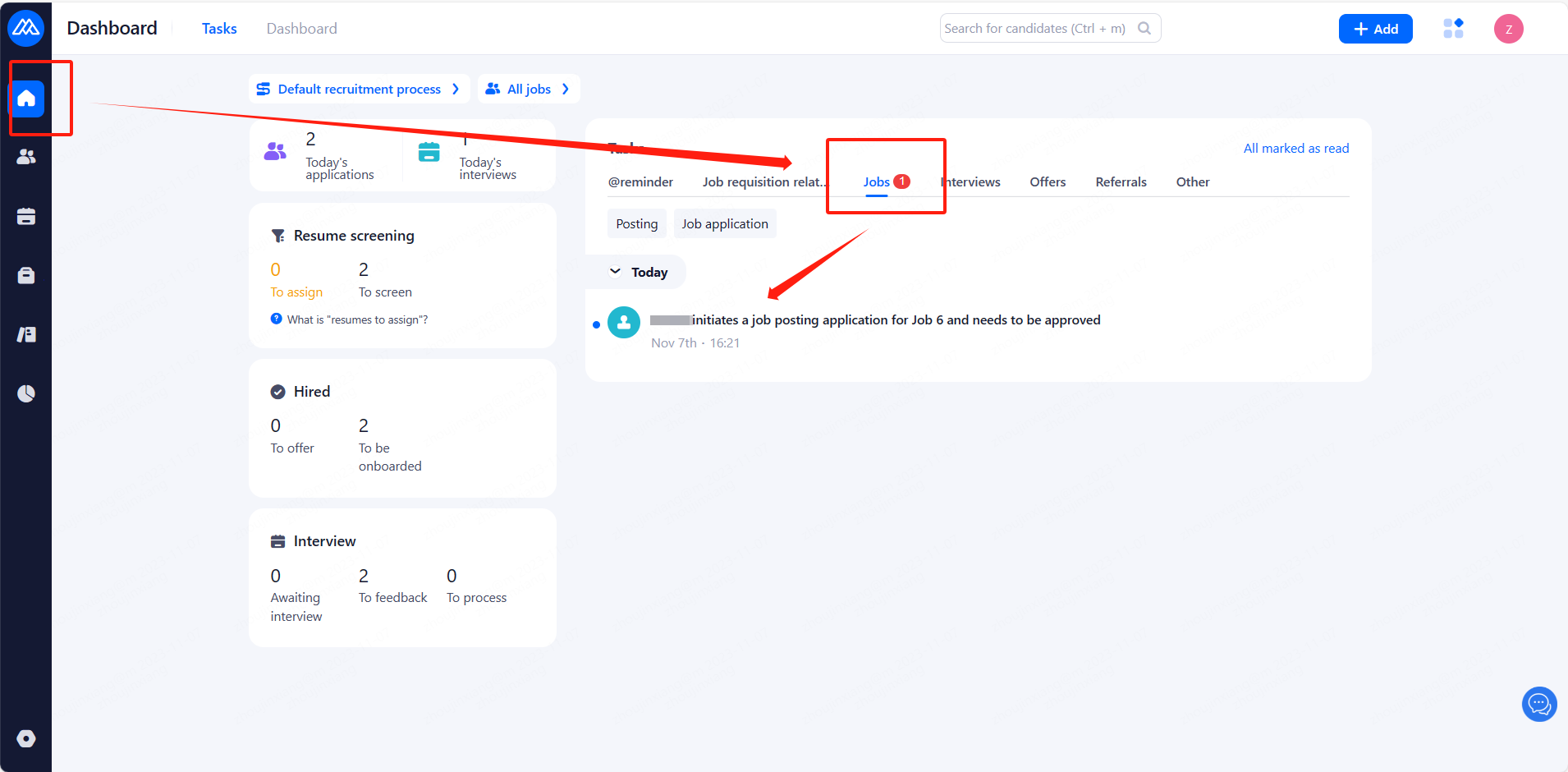Open the Settings gear sidebar icon
This screenshot has height=772, width=1568.
[26, 738]
